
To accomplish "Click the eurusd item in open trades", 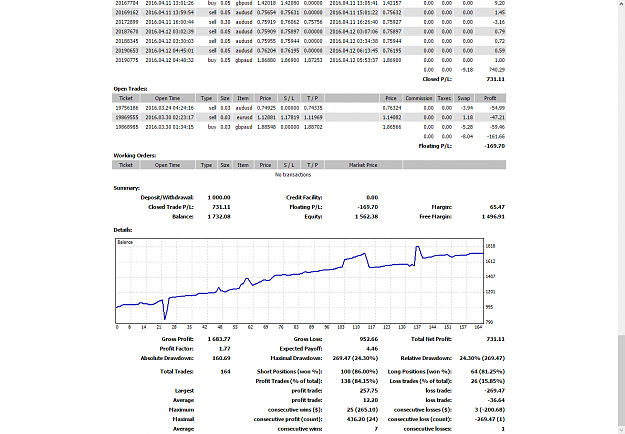I will (244, 118).
